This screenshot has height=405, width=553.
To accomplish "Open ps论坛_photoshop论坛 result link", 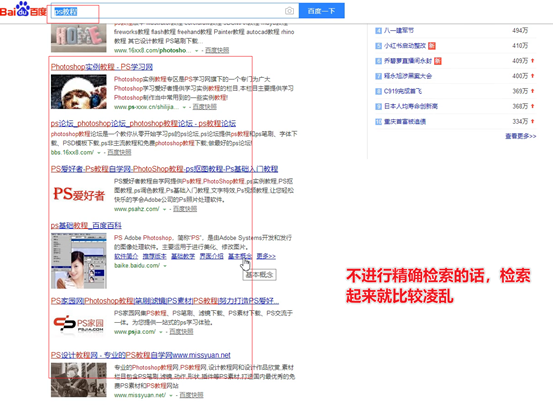I will [x=143, y=123].
